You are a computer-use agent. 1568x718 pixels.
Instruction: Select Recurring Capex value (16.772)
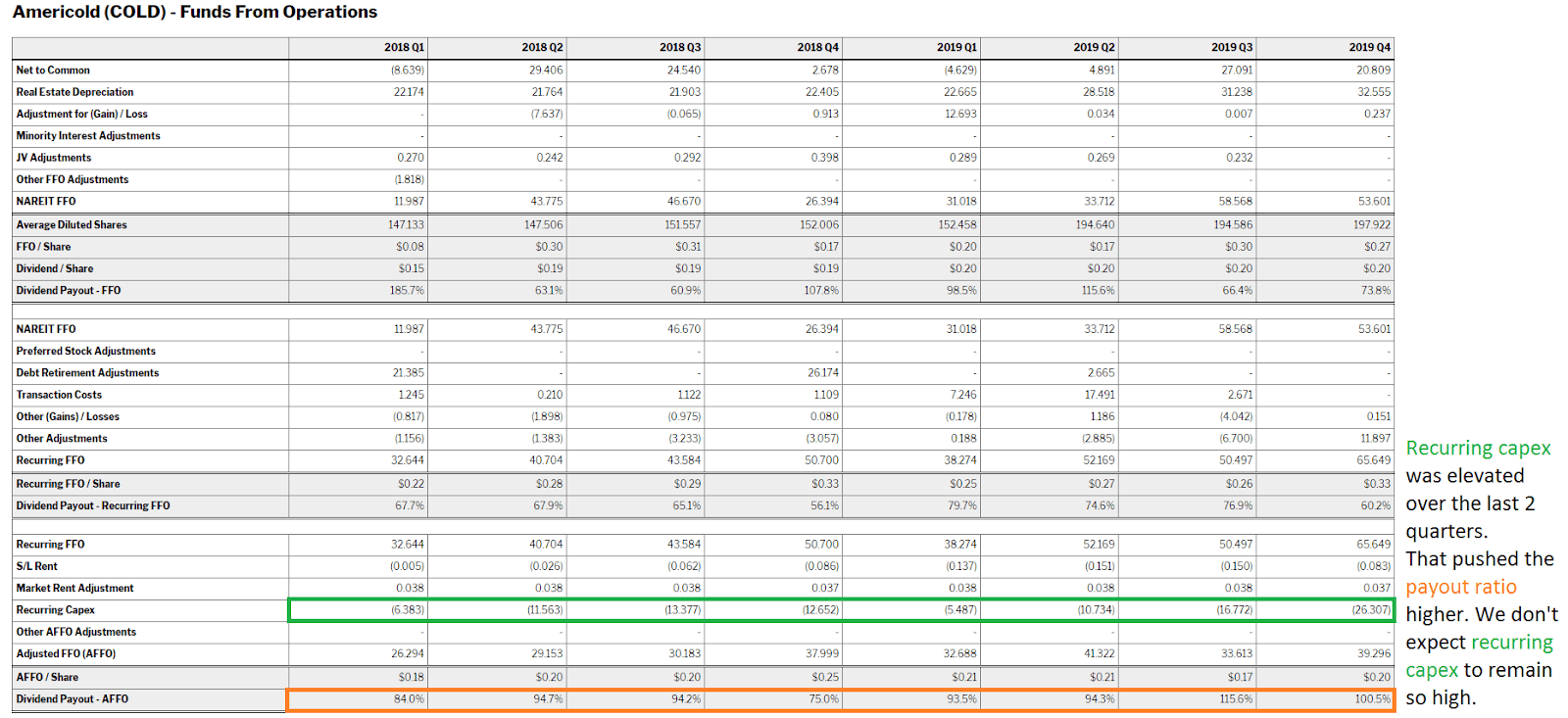pyautogui.click(x=1235, y=610)
